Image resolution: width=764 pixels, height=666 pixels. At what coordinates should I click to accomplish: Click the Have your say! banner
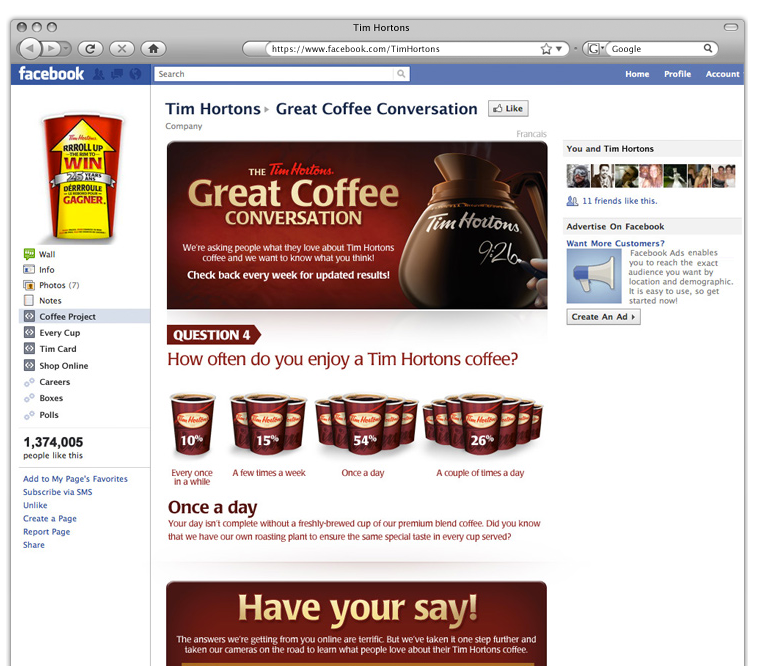click(x=357, y=624)
